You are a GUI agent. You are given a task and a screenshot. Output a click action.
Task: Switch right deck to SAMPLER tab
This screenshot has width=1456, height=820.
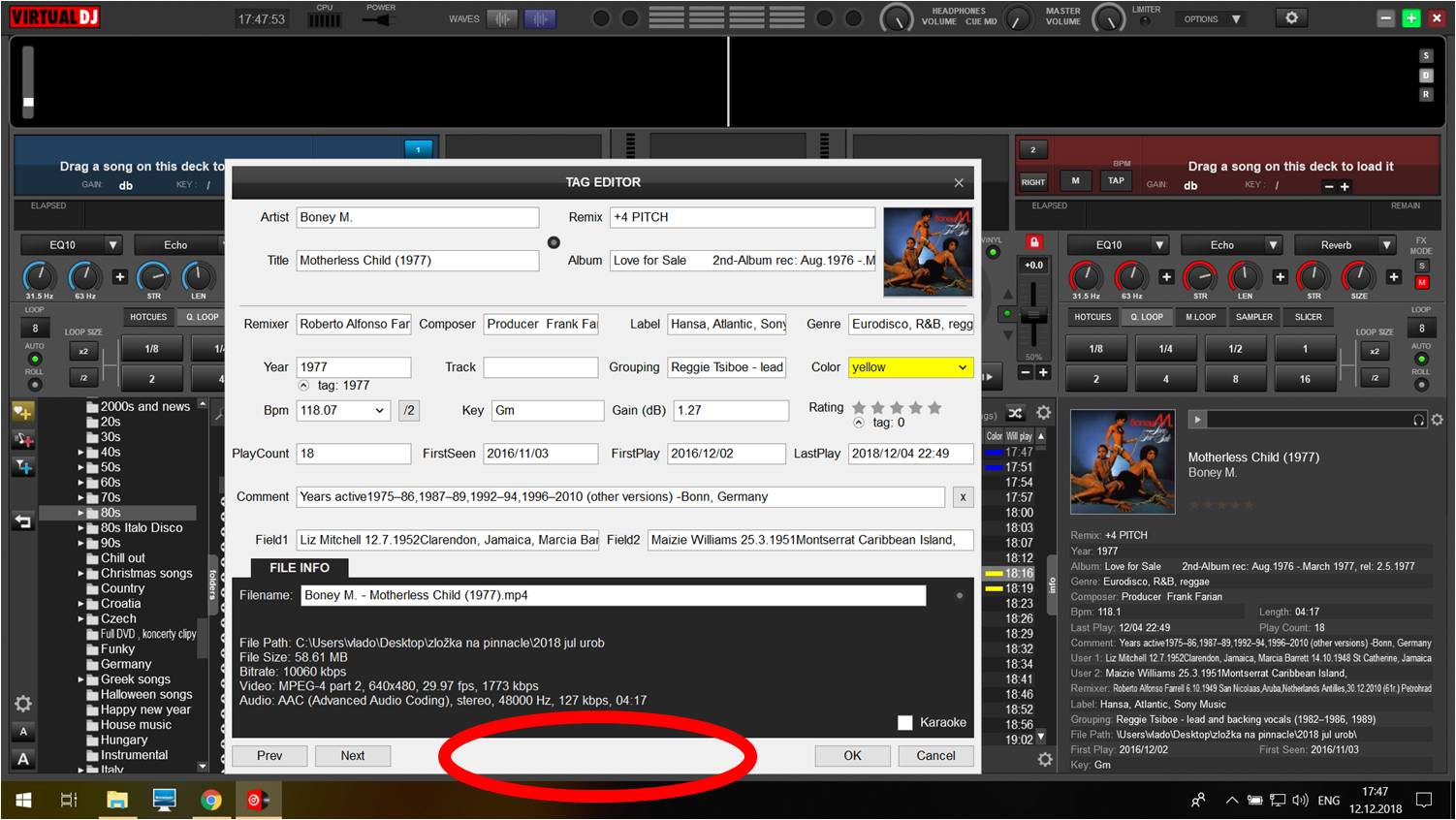coord(1253,317)
